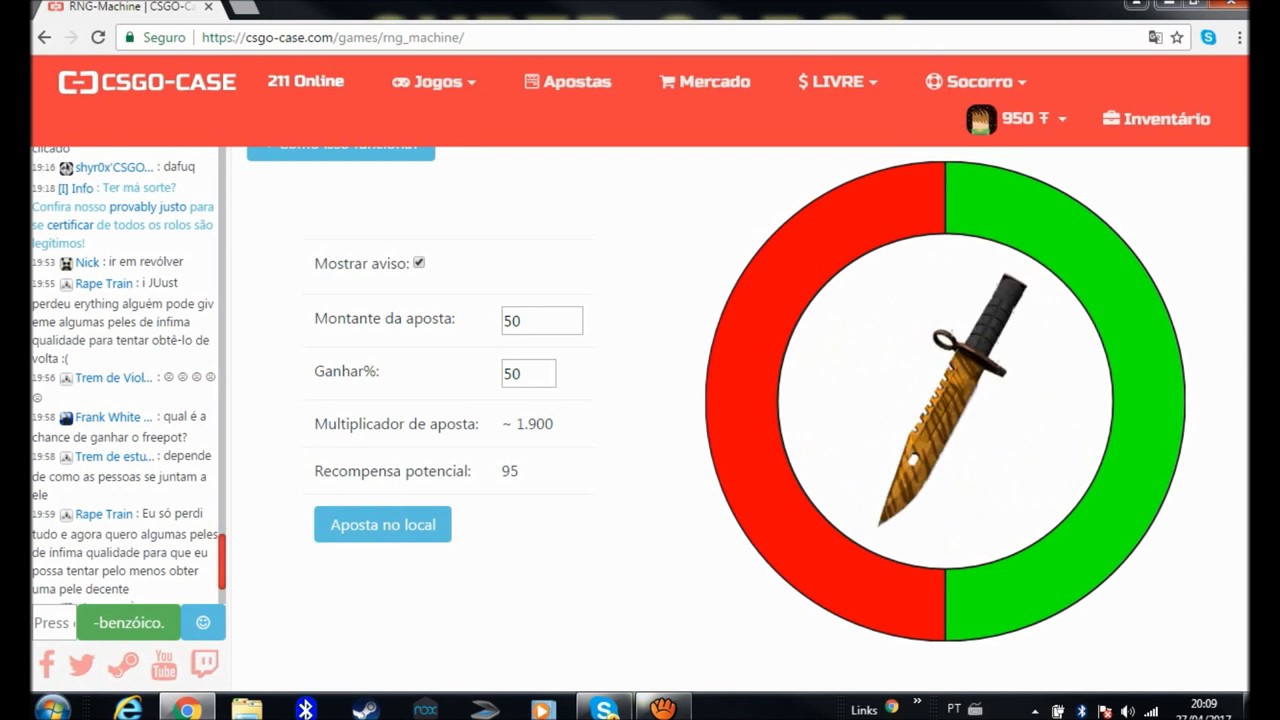Open the Chrome three-dot menu
1280x720 pixels.
1240,37
